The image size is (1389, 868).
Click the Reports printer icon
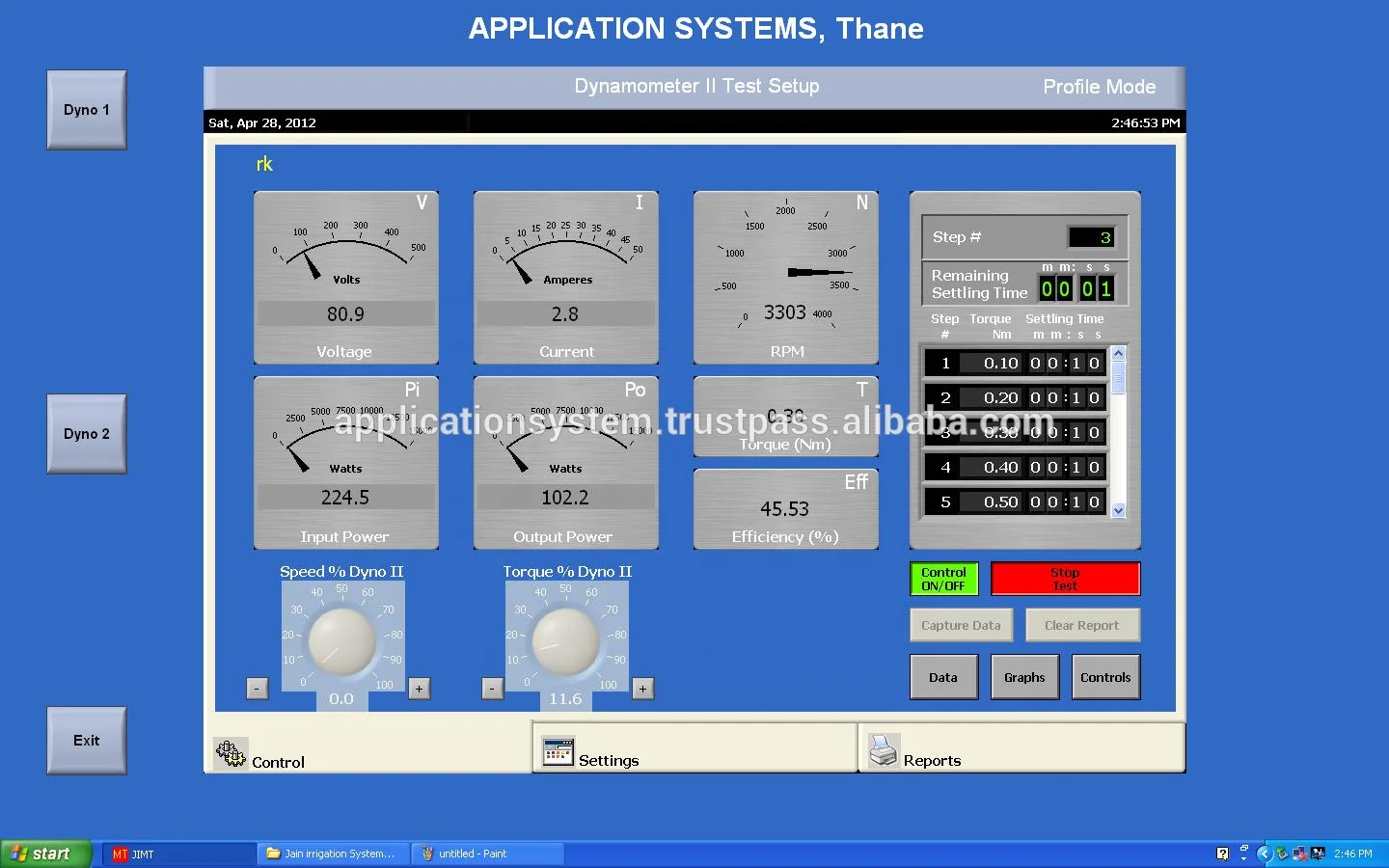click(884, 752)
